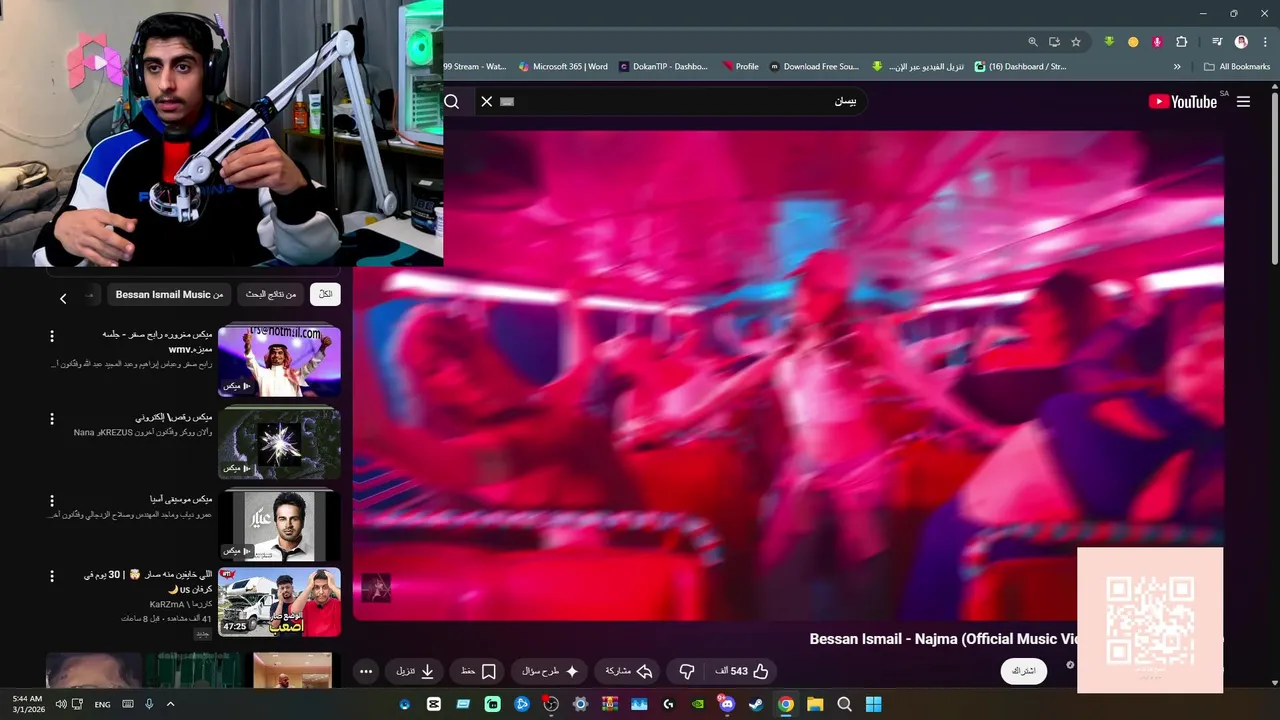The height and width of the screenshot is (720, 1280).
Task: Subscribe with the اشتراك button
Action: pyautogui.click(x=1024, y=671)
